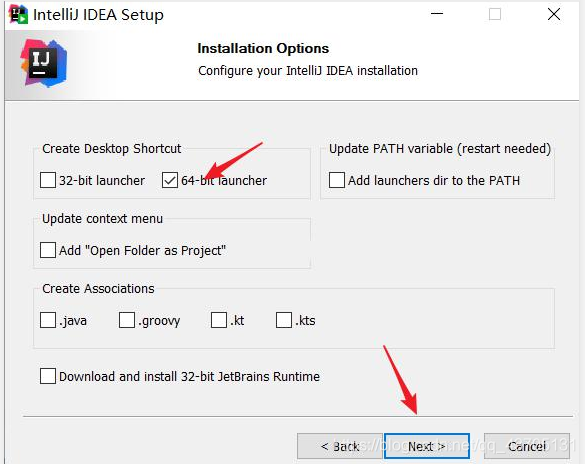Enable the .kts association checkbox
The width and height of the screenshot is (585, 464).
[x=284, y=320]
